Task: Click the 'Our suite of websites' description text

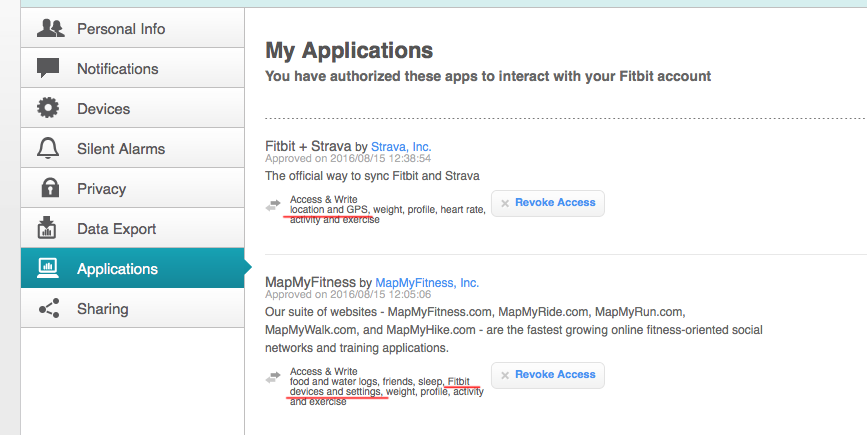Action: [514, 330]
